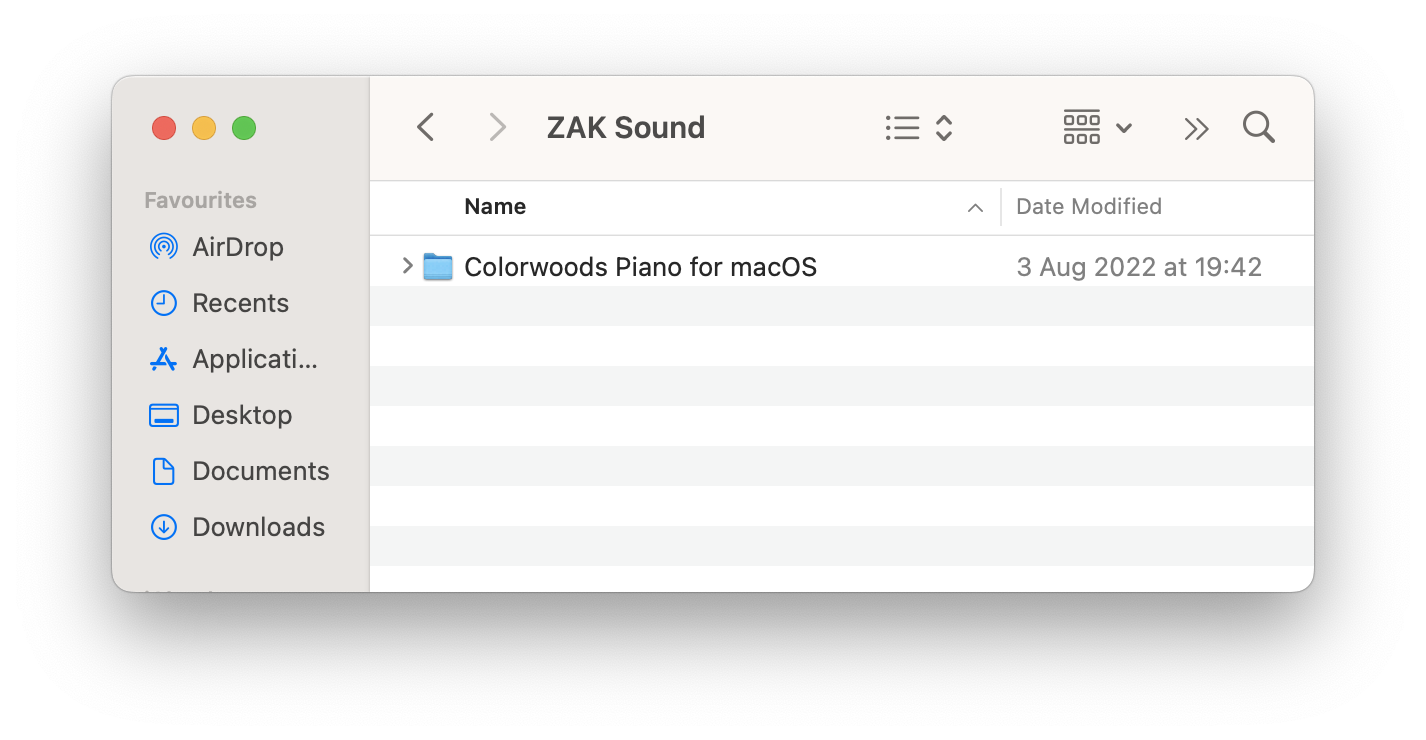Screen dimensions: 1426x740
Task: Click the forward navigation chevron
Action: tap(497, 128)
